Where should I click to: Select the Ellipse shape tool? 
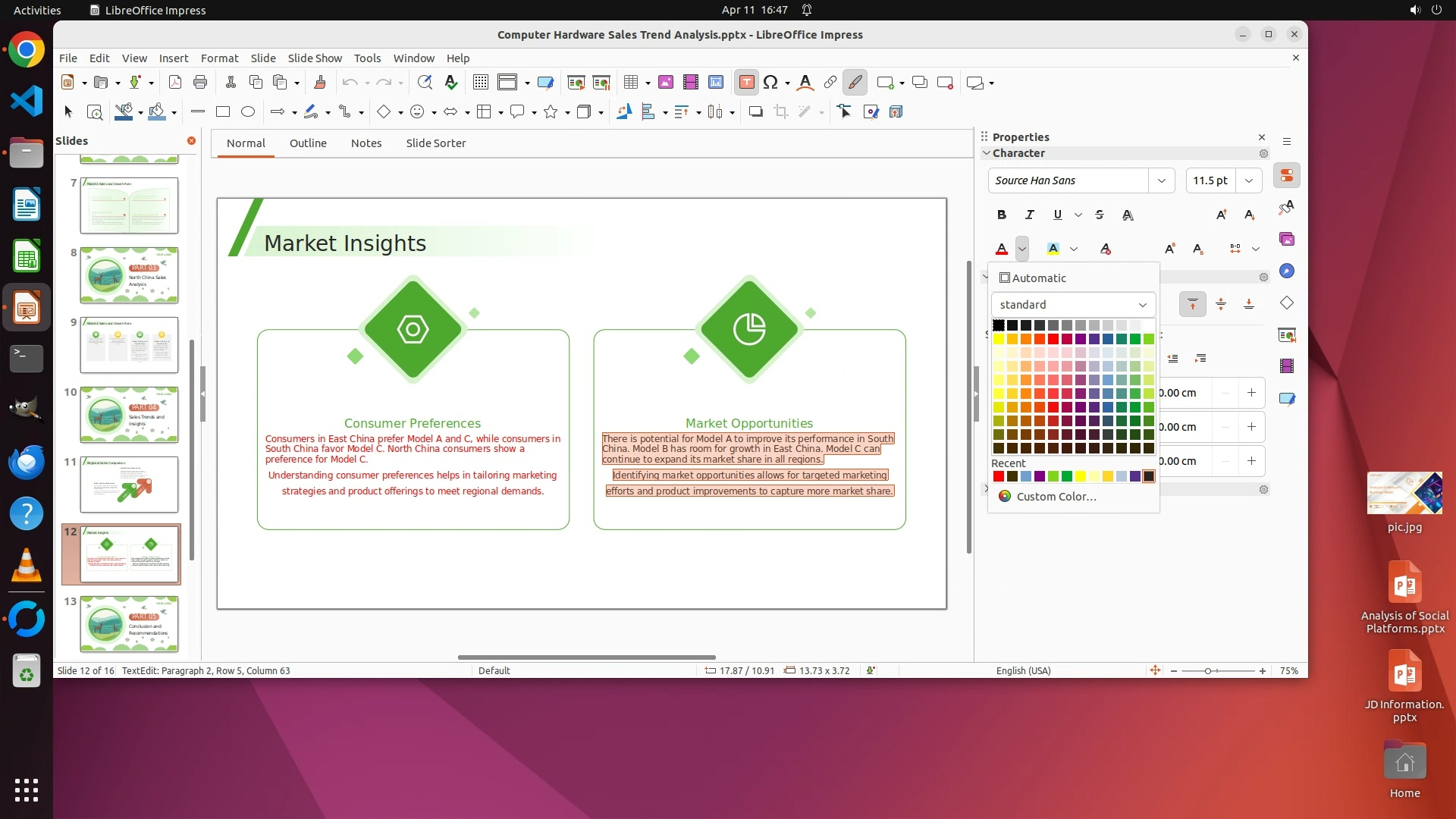248,112
